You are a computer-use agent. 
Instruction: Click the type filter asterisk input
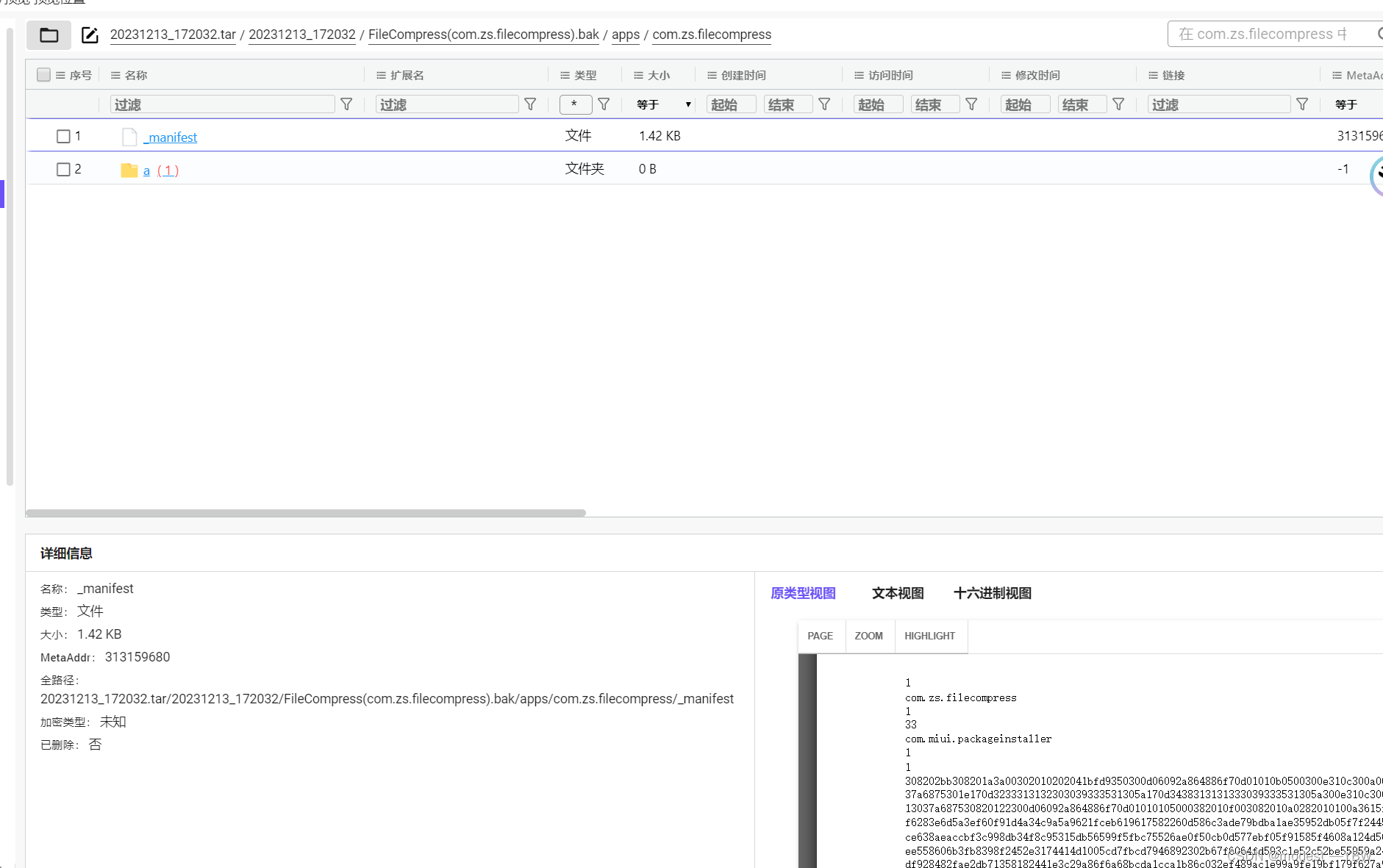[x=576, y=104]
